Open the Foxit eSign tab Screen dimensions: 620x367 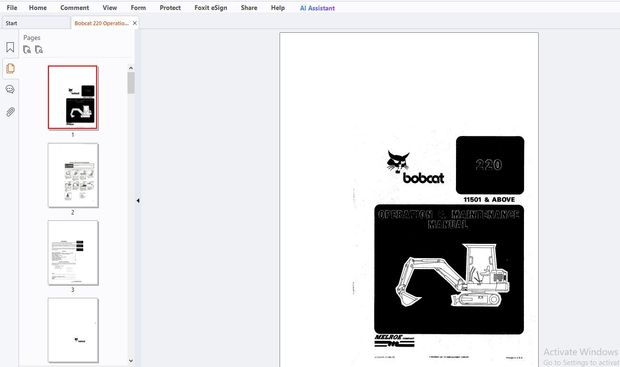211,8
